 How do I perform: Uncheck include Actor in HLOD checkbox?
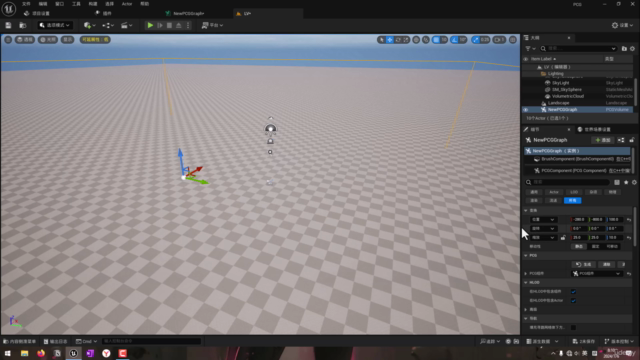coord(573,301)
